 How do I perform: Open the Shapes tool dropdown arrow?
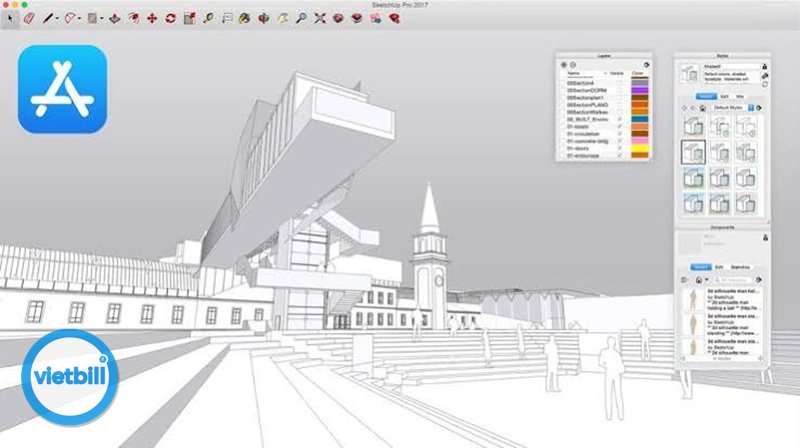[102, 19]
